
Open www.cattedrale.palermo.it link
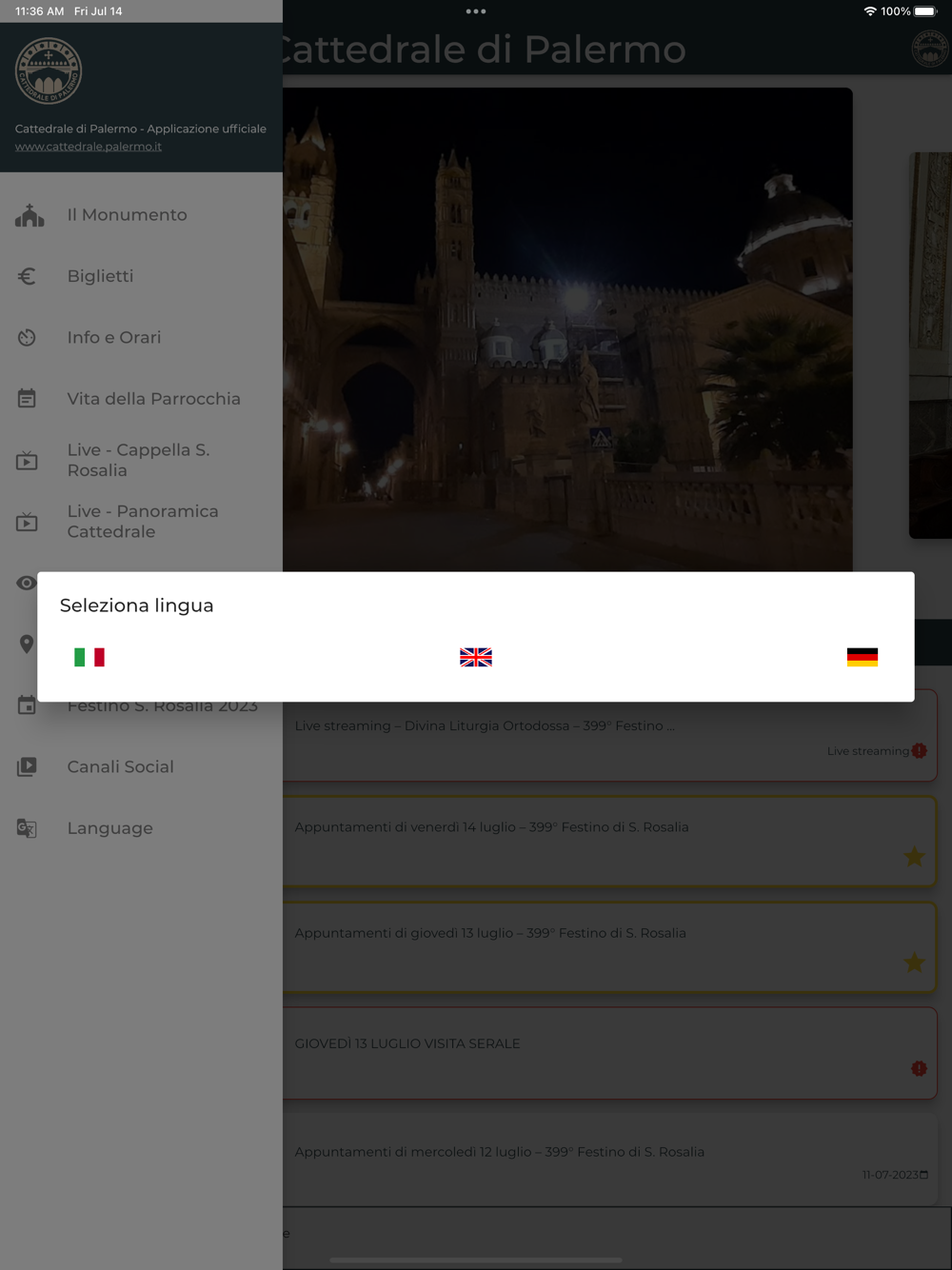[x=89, y=147]
